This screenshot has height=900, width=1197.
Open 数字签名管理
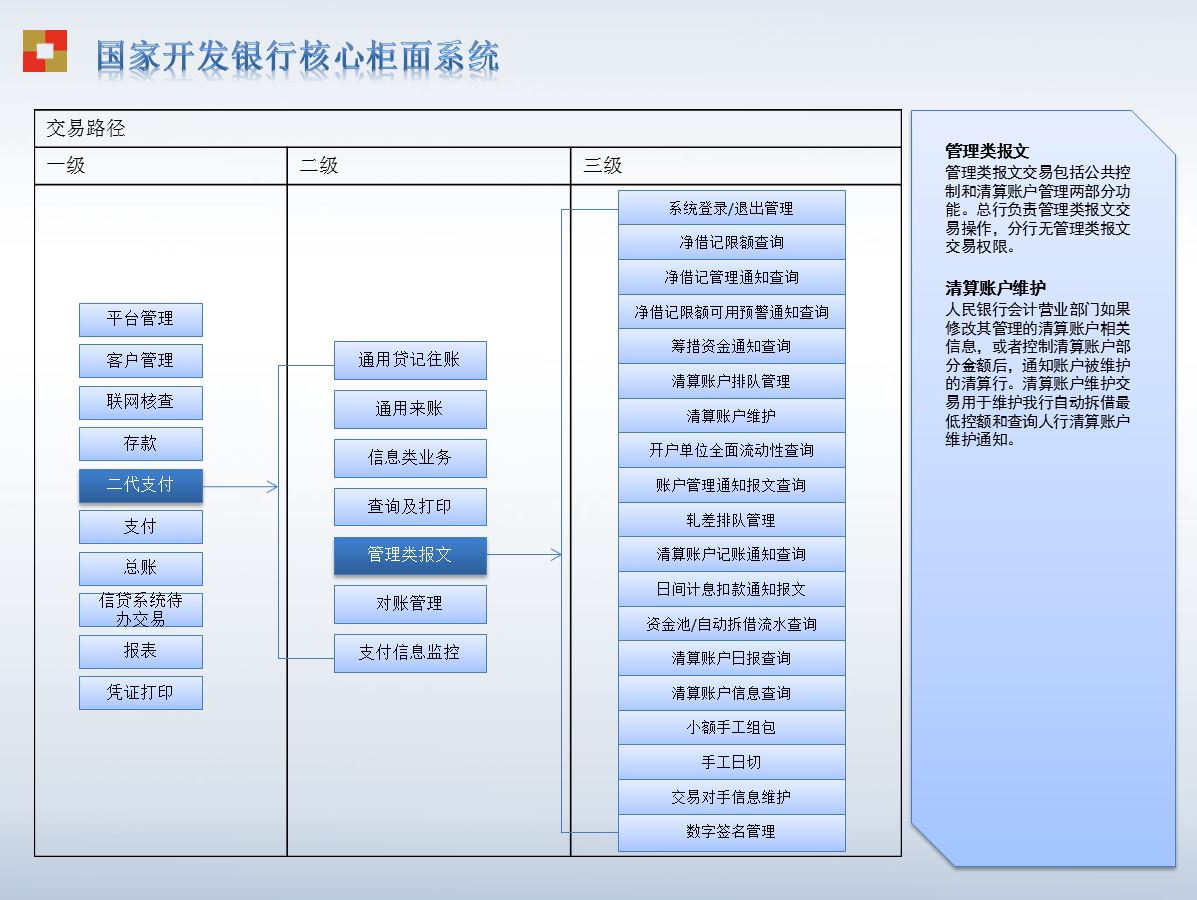pyautogui.click(x=731, y=832)
